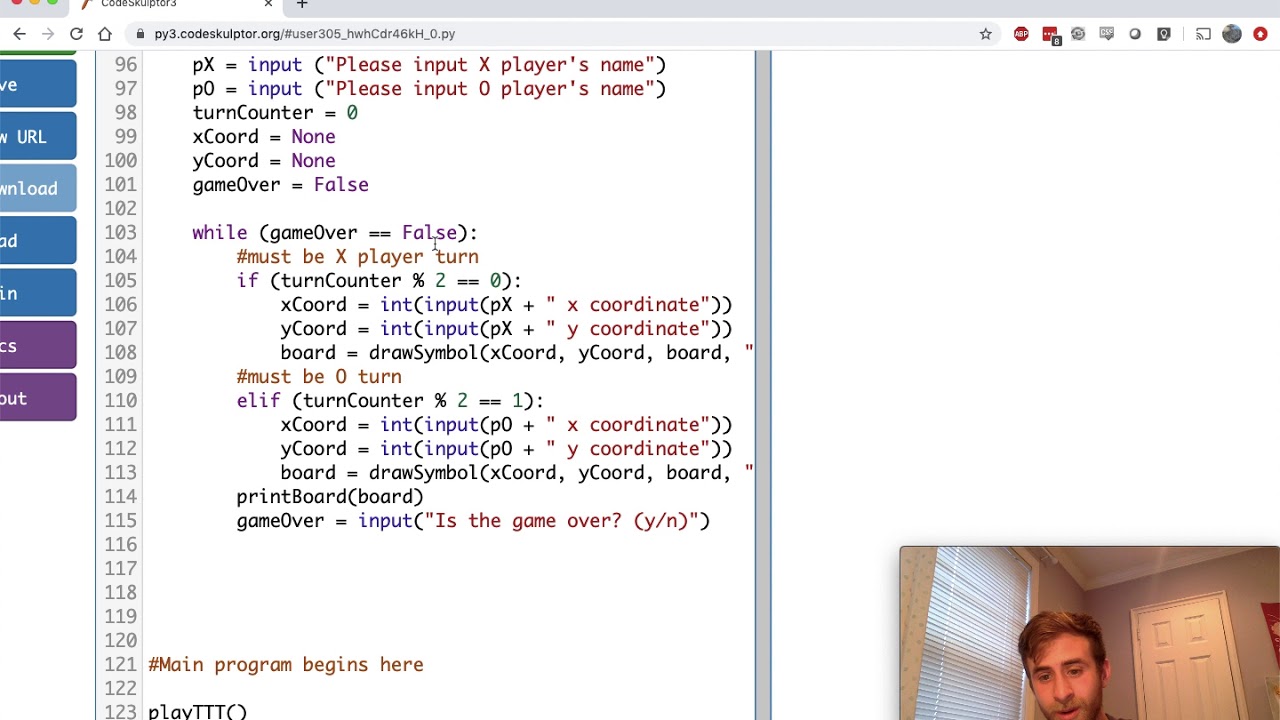Screen dimensions: 1280x720
Task: Place cursor on empty line 117
Action: coord(450,569)
